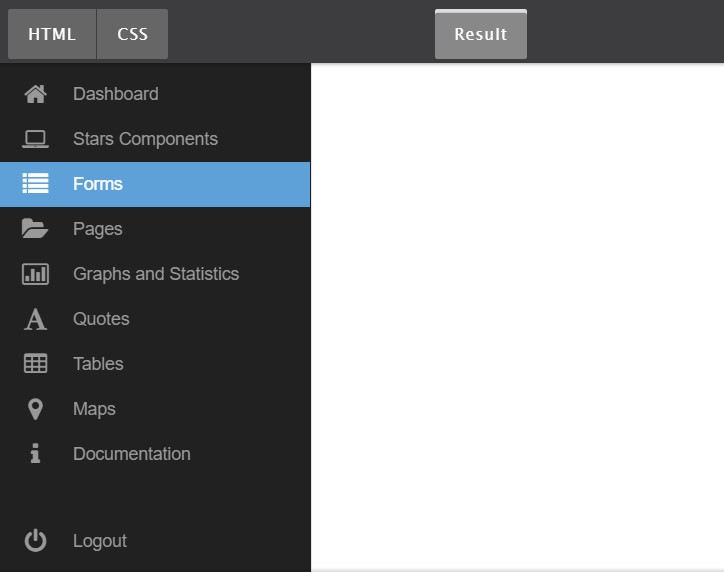The height and width of the screenshot is (572, 724).
Task: Click the empty white result pane
Action: pyautogui.click(x=518, y=317)
